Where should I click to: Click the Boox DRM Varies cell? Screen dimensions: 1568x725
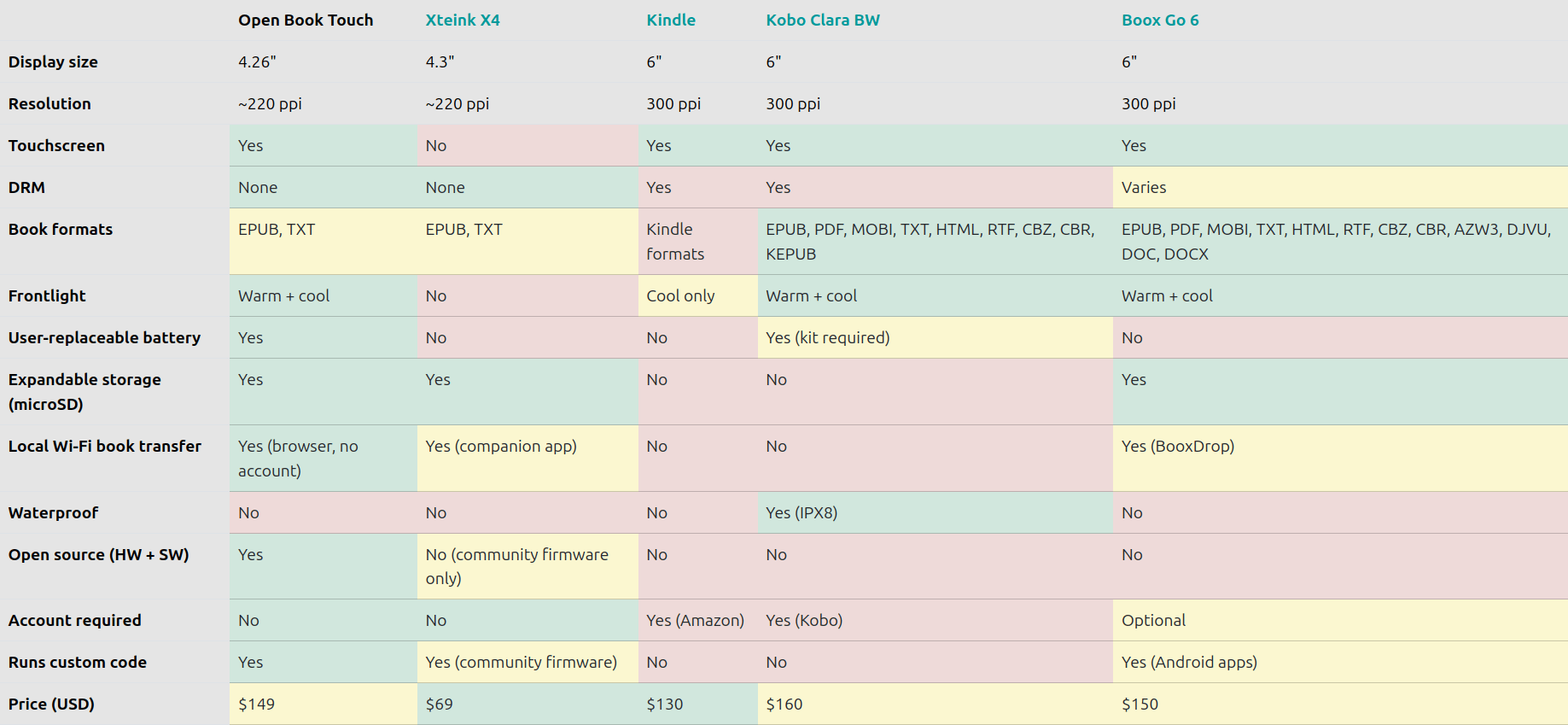pos(1340,187)
